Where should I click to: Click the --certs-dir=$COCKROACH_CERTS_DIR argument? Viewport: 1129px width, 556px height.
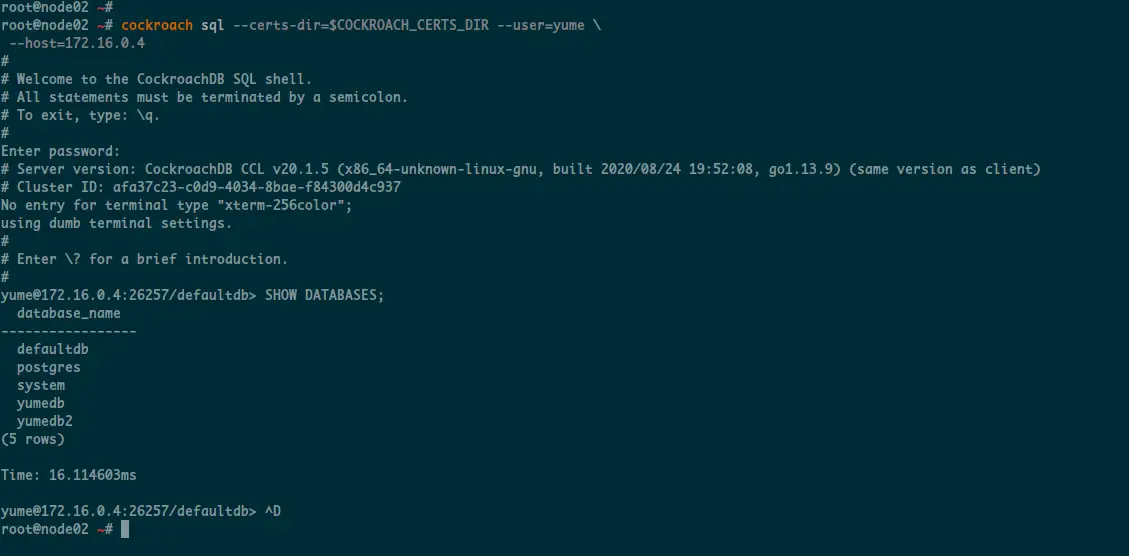[x=361, y=25]
